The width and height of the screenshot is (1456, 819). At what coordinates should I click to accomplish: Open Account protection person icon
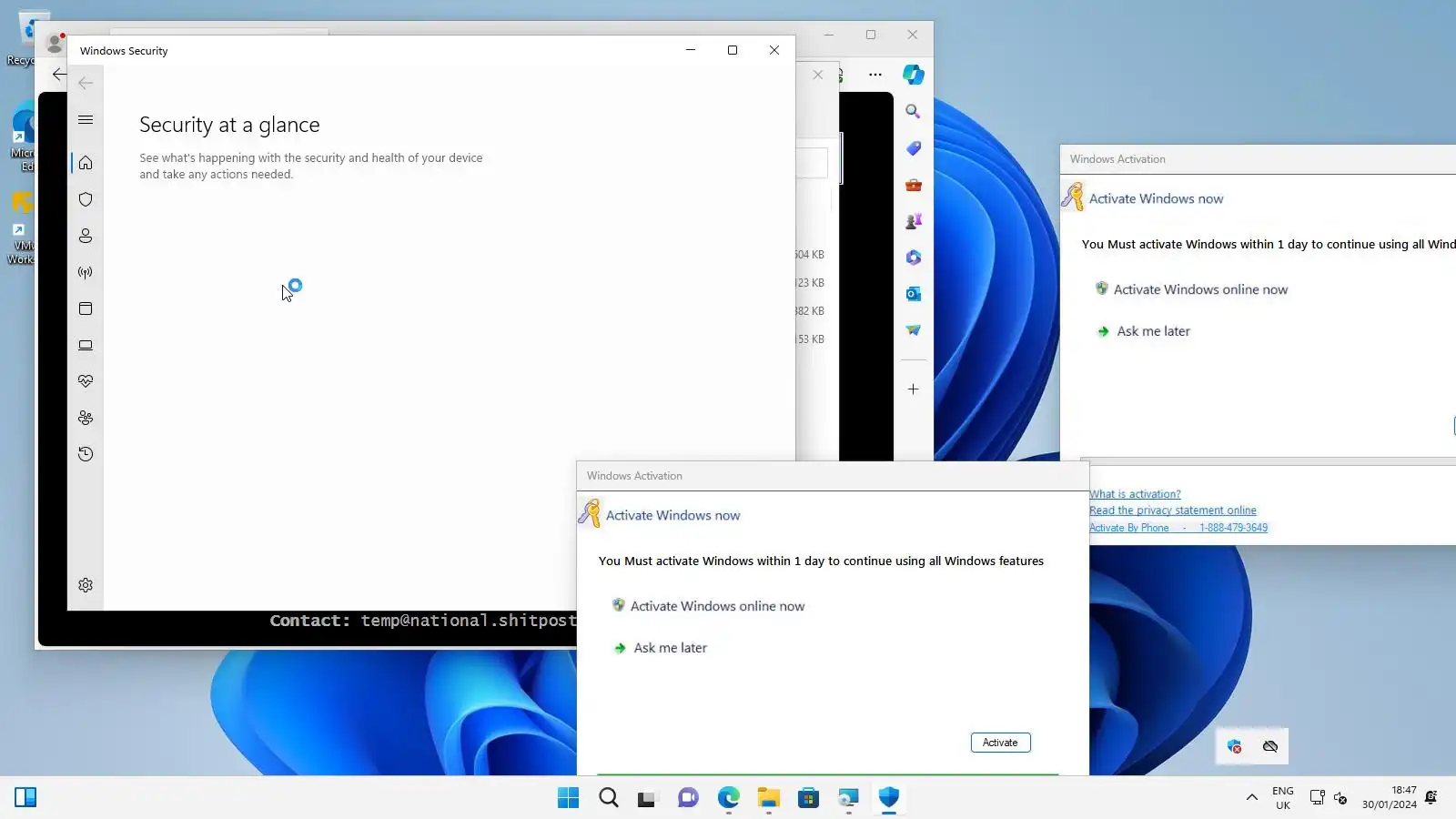[86, 236]
